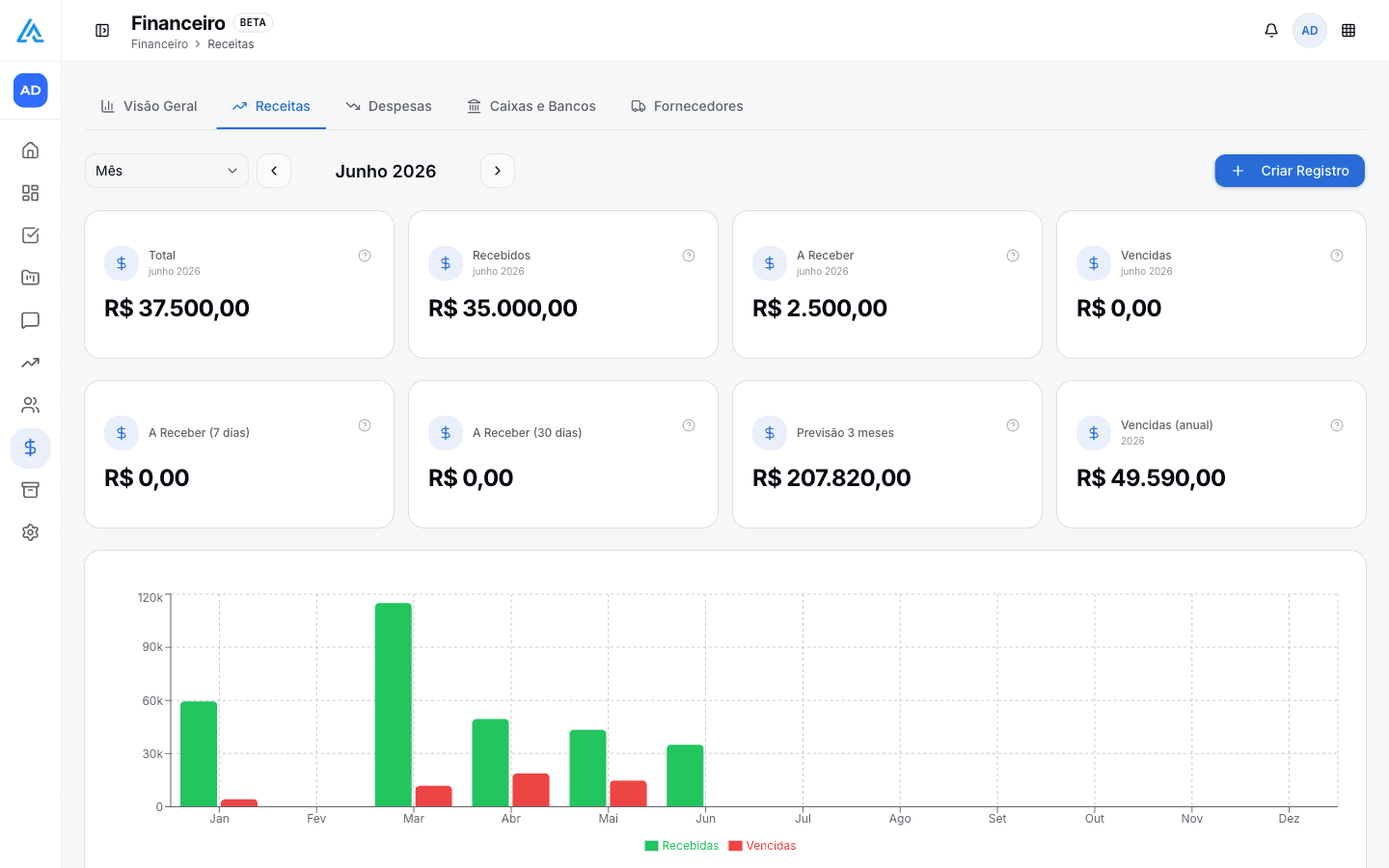Click the green March bar in chart
This screenshot has height=868, width=1389.
coord(394,704)
